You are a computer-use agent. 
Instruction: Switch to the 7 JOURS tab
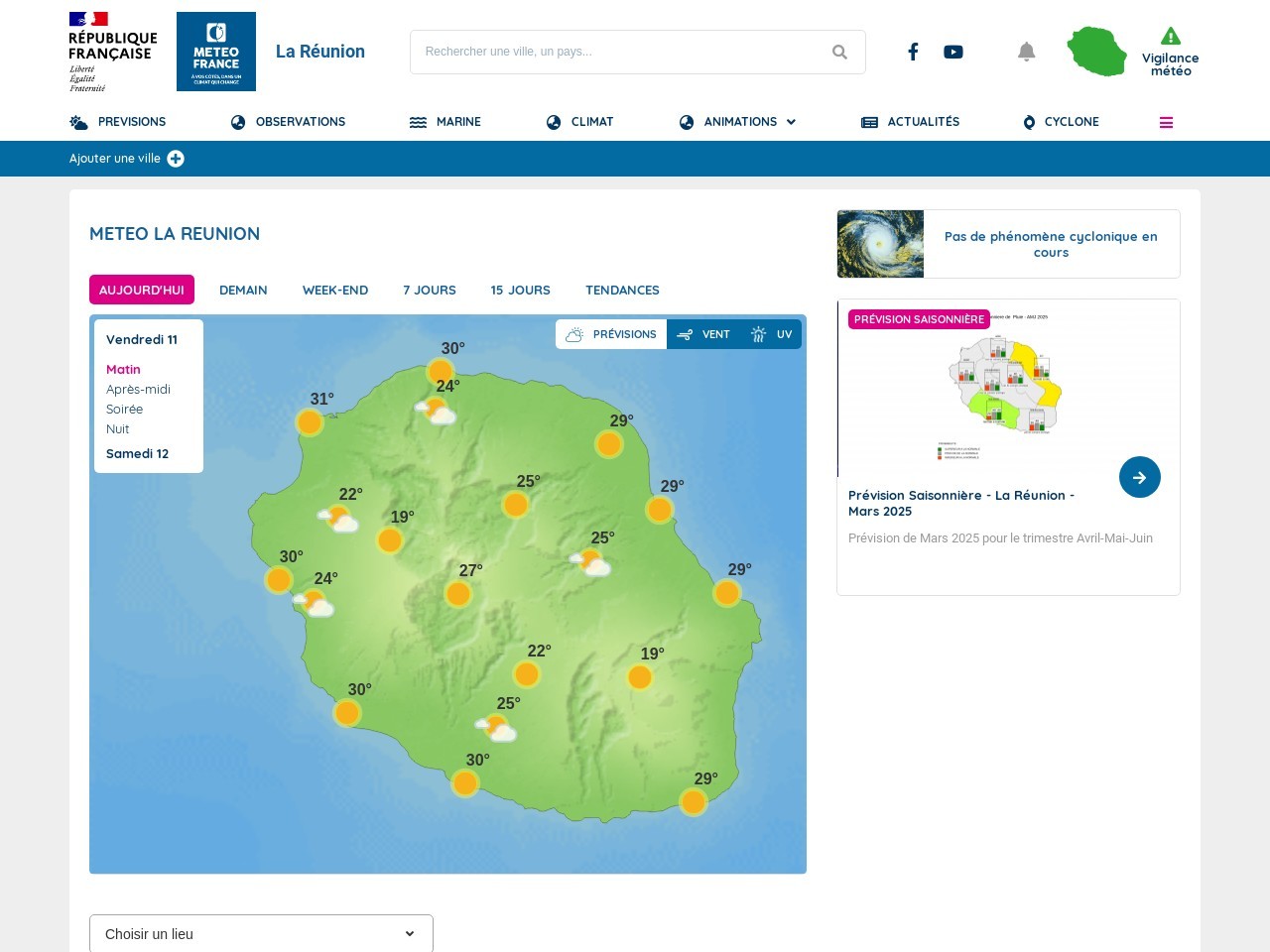pos(430,290)
